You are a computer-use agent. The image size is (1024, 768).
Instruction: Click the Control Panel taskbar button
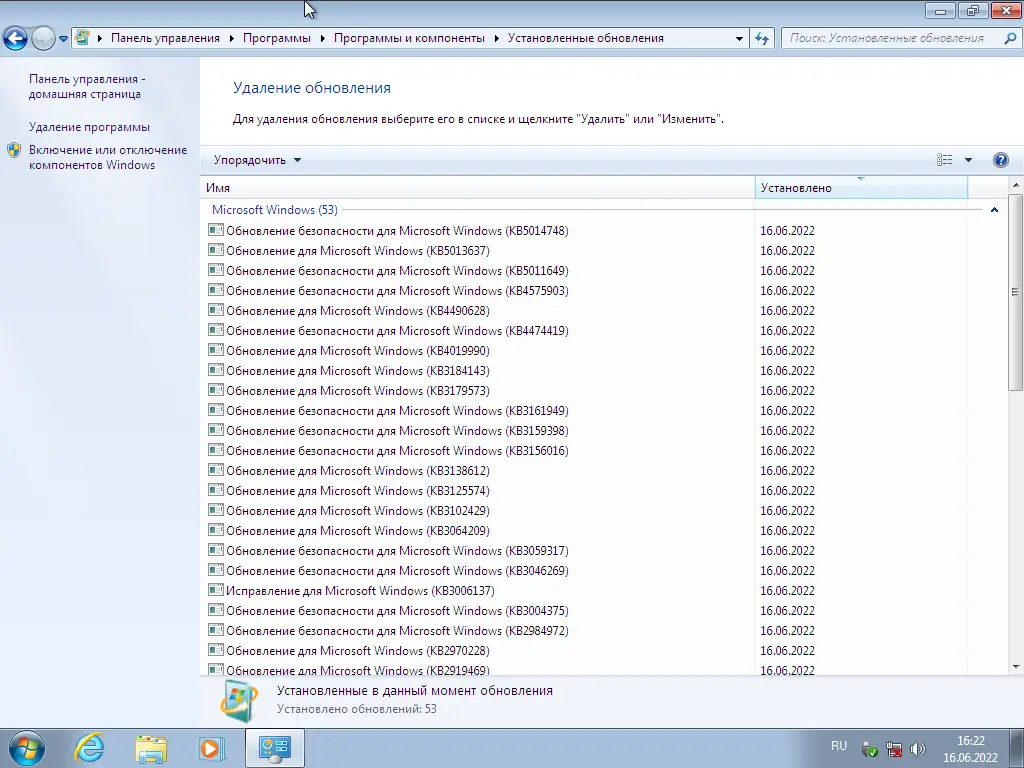pos(275,748)
